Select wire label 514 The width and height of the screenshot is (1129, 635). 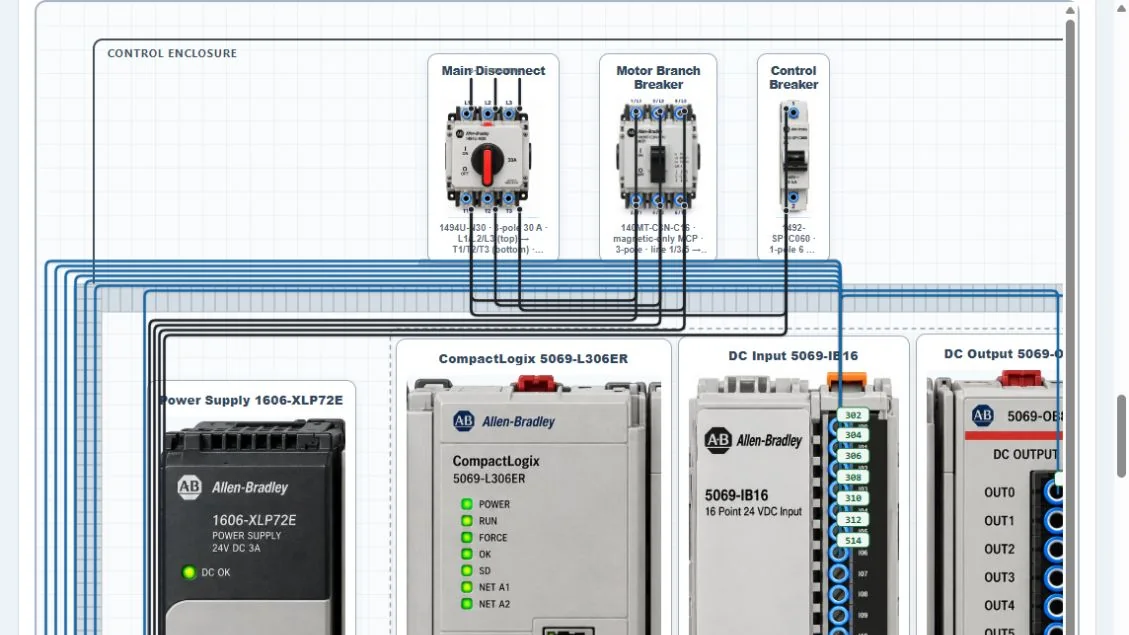tap(853, 540)
